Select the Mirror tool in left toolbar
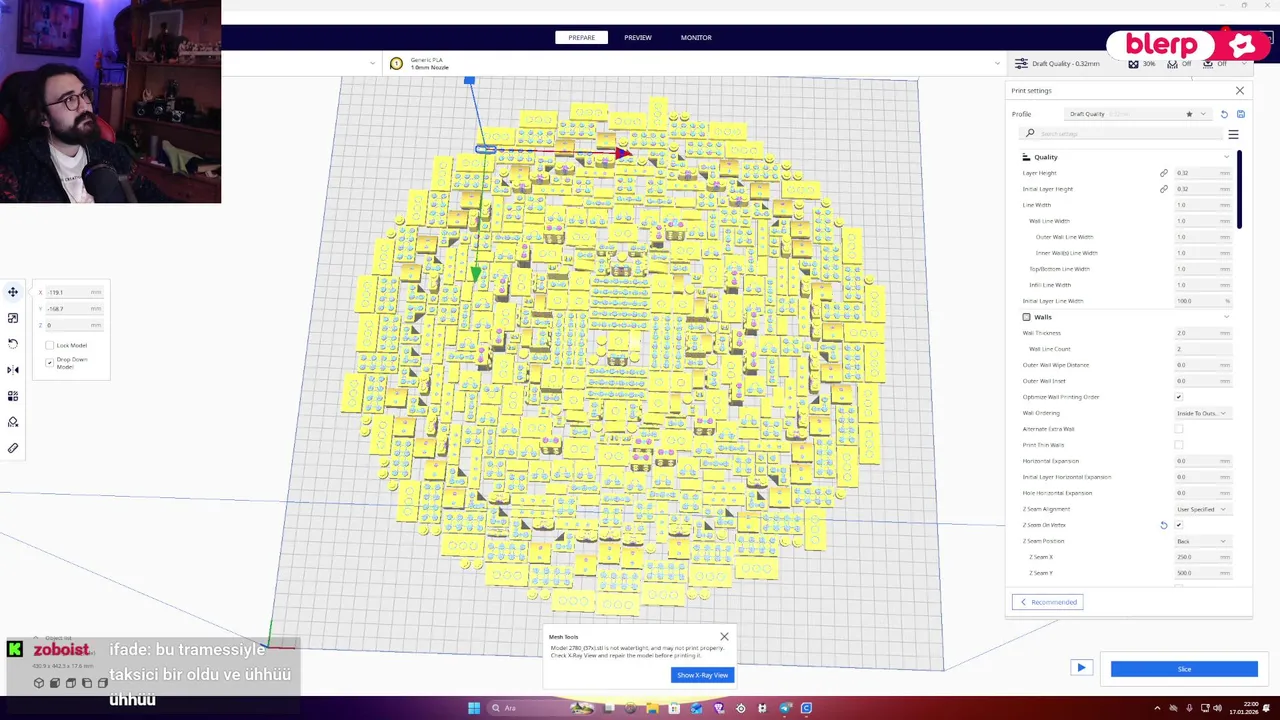This screenshot has width=1280, height=720. (x=13, y=370)
